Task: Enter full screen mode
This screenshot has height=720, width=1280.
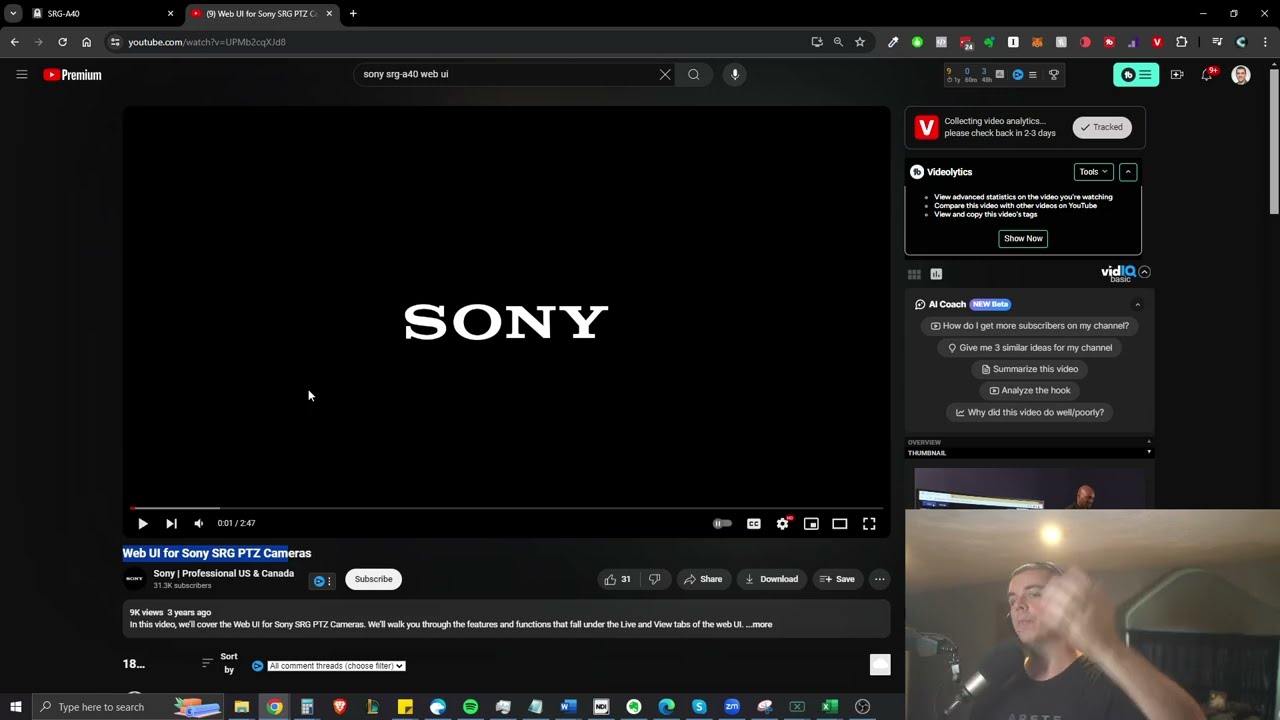Action: (869, 523)
